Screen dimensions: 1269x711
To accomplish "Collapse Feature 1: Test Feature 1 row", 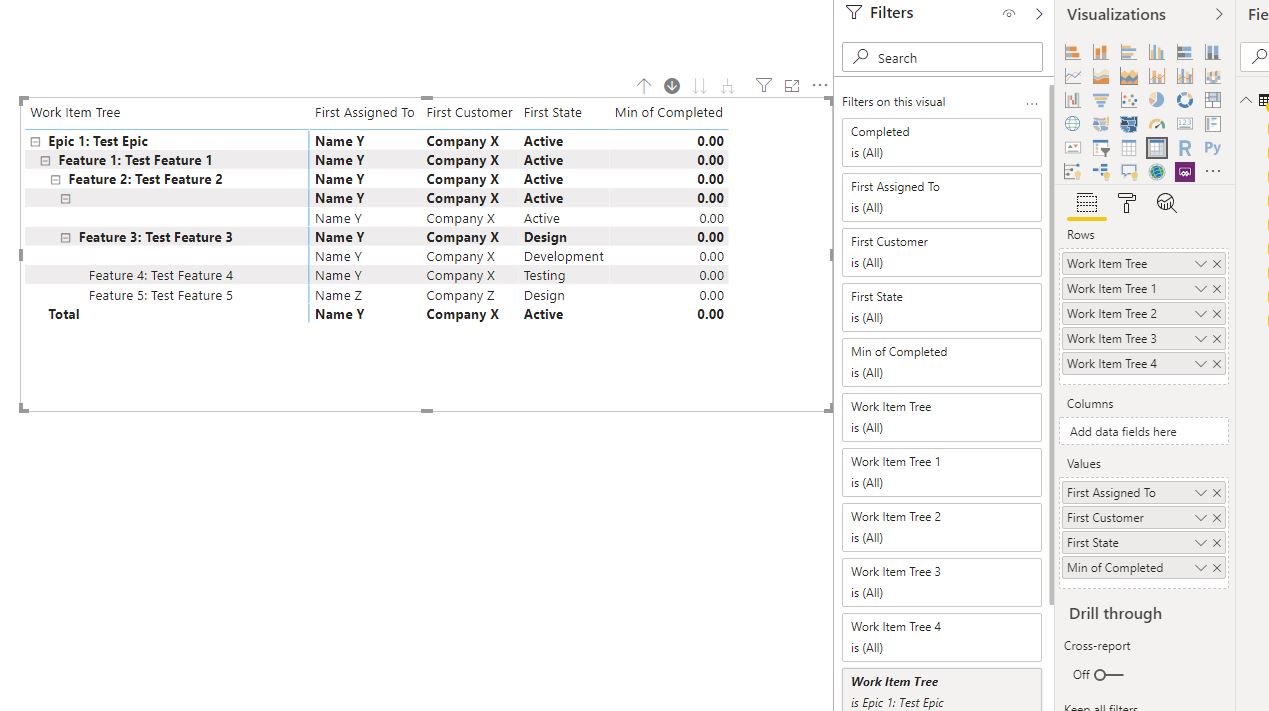I will coord(45,161).
